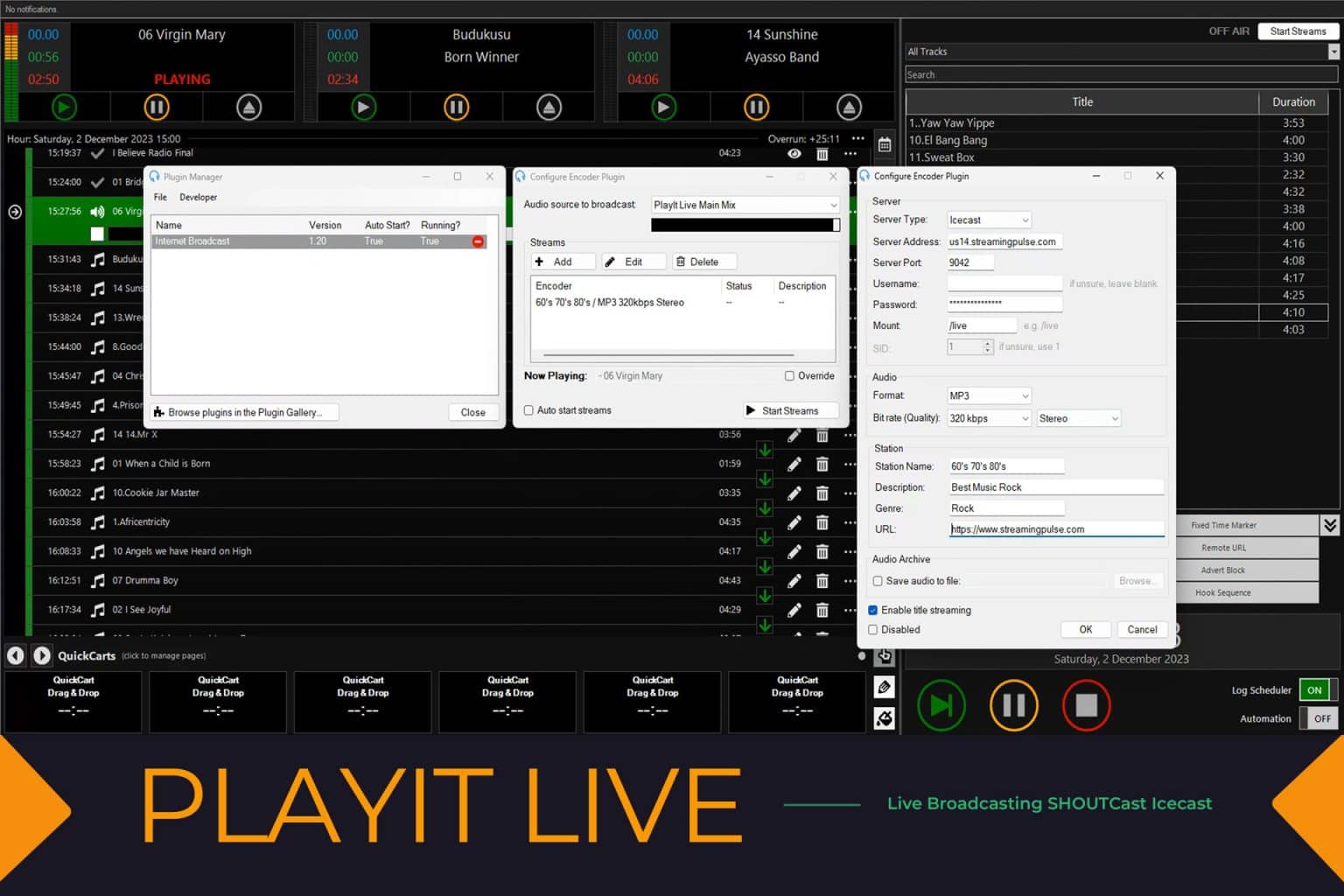The width and height of the screenshot is (1344, 896).
Task: Click the track library Search field
Action: 1120,74
